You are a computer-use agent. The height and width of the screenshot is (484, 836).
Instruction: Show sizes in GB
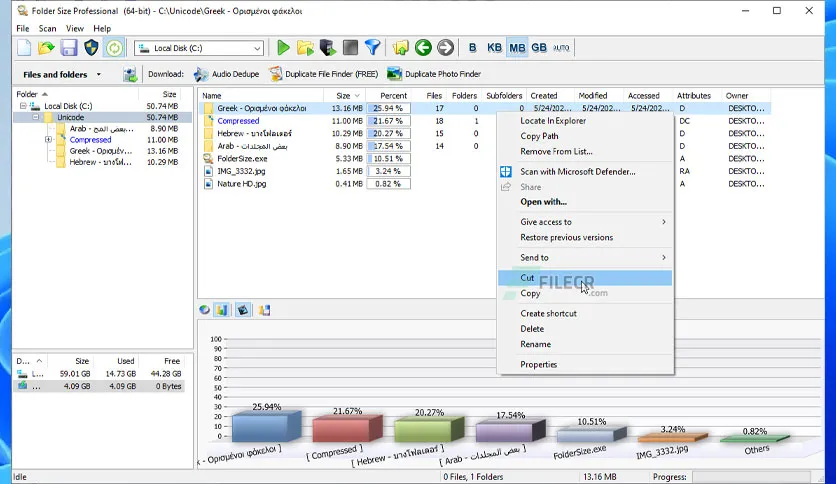pyautogui.click(x=539, y=48)
